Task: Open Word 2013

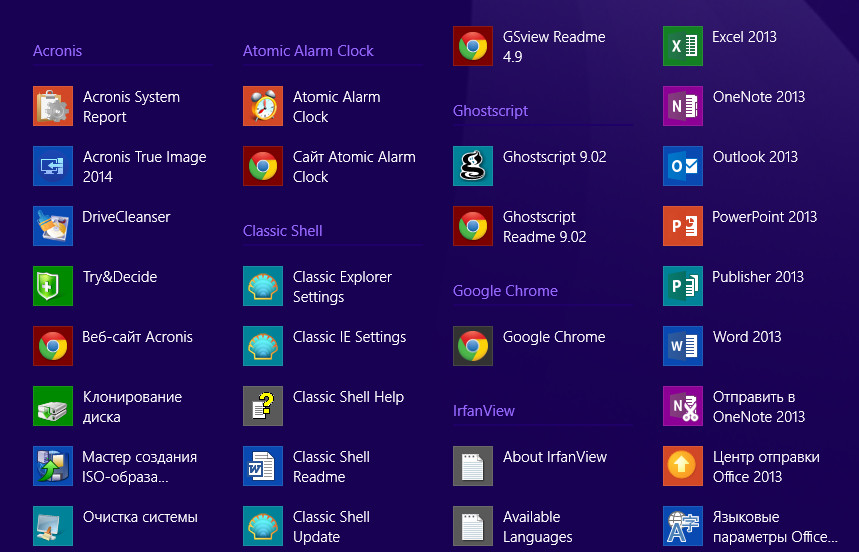Action: [683, 346]
